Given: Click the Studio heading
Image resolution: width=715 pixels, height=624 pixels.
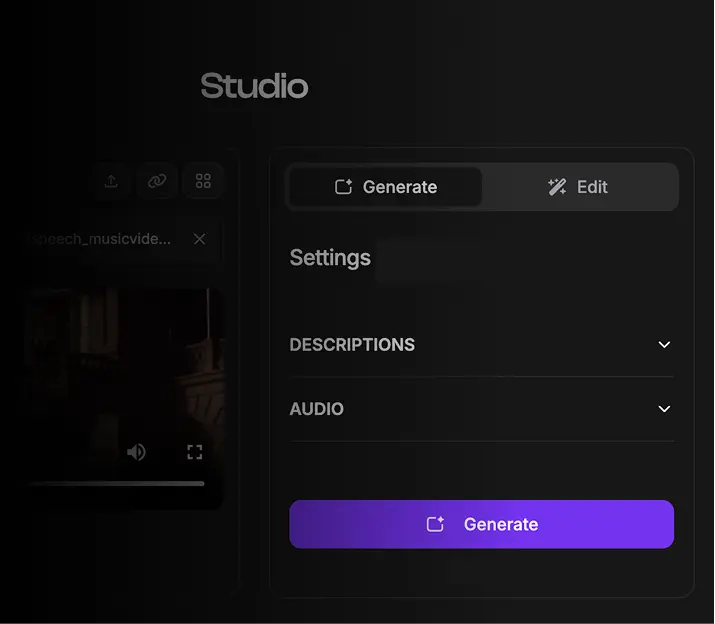Looking at the screenshot, I should point(254,86).
